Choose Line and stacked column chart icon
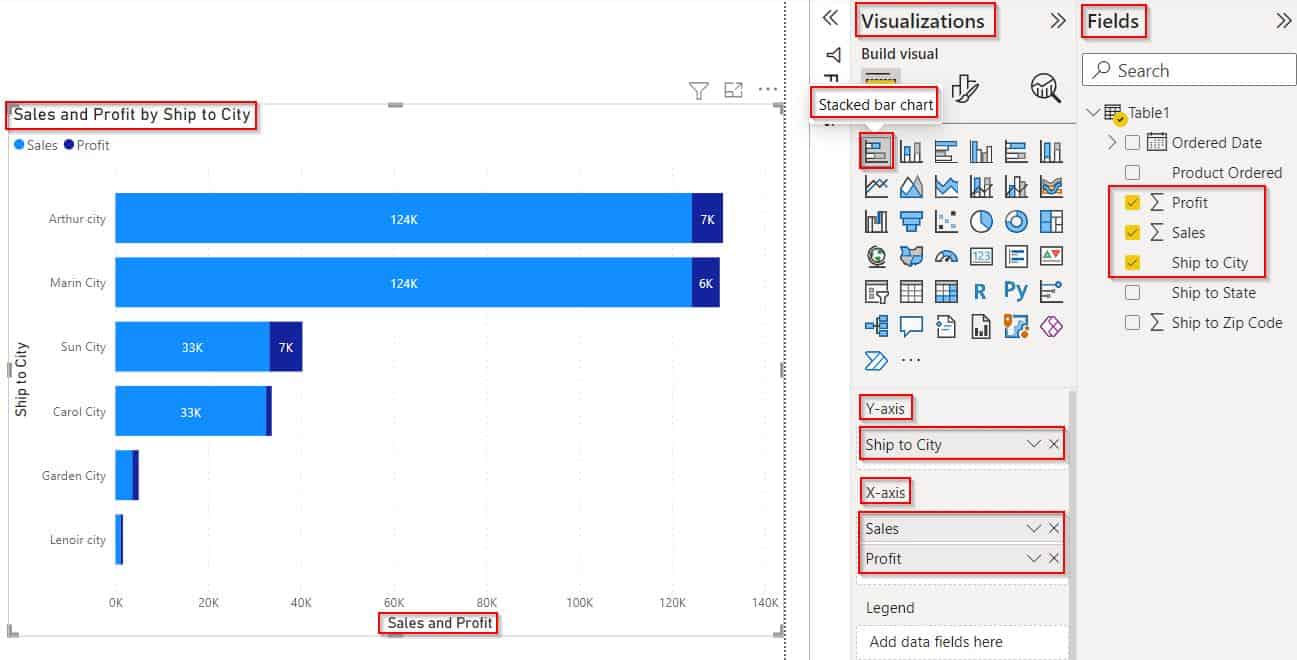 (981, 186)
